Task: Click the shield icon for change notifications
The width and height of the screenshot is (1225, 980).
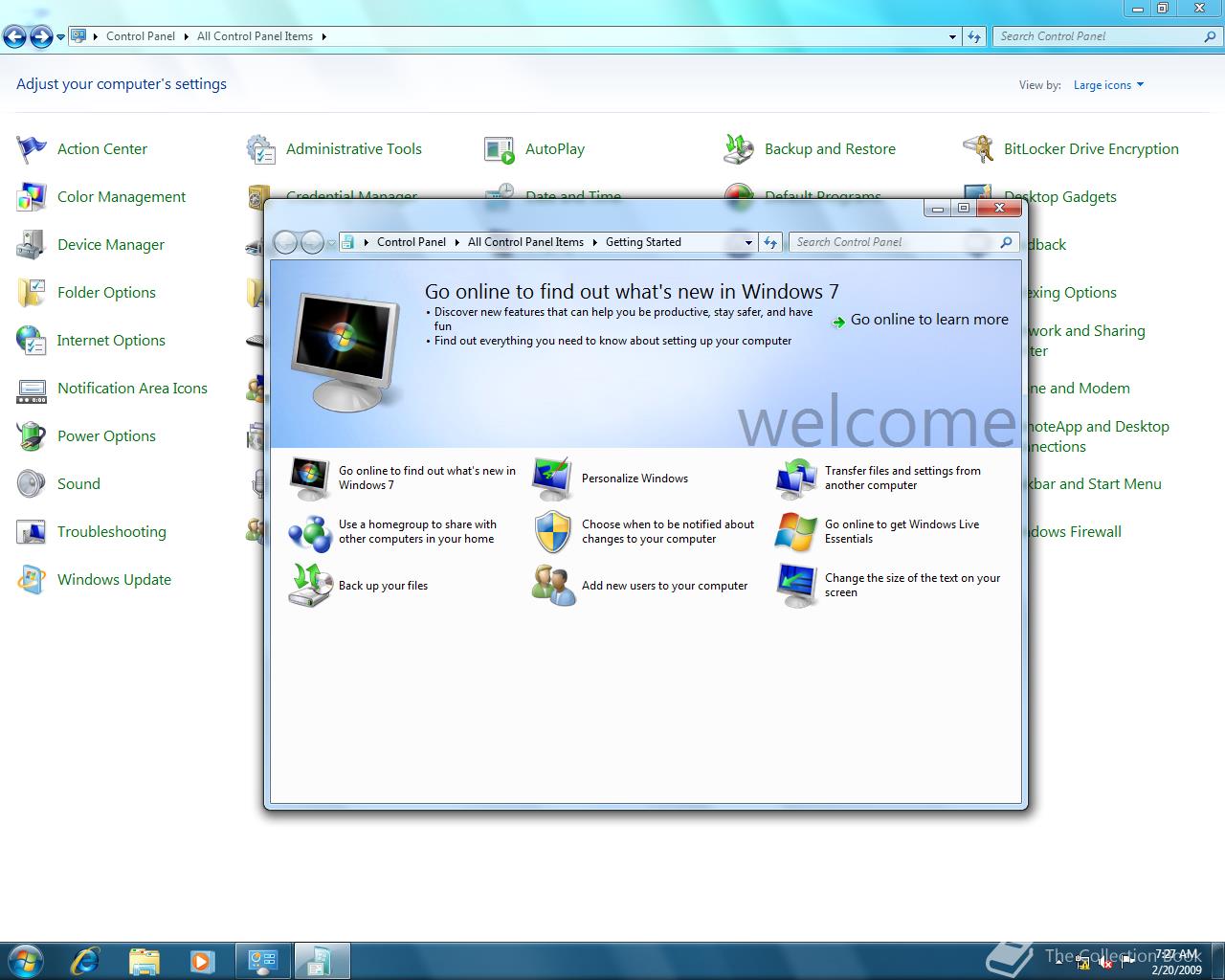Action: coord(553,532)
